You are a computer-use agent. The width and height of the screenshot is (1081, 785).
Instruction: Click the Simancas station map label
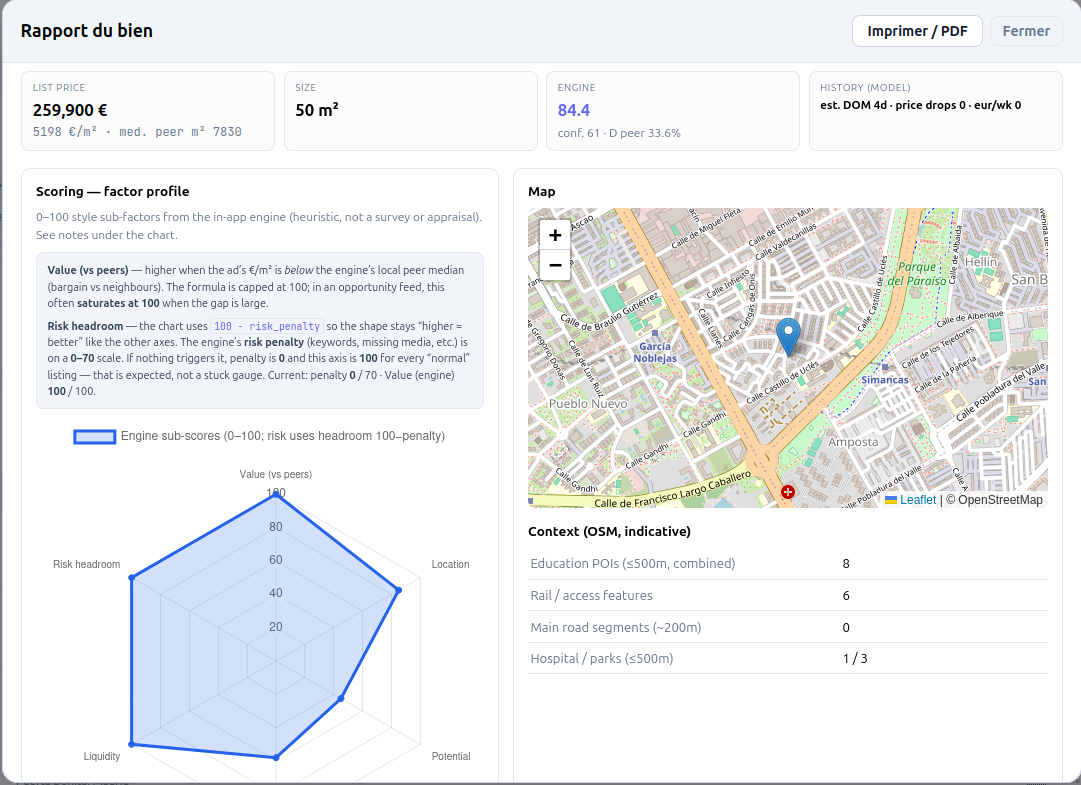coord(885,380)
